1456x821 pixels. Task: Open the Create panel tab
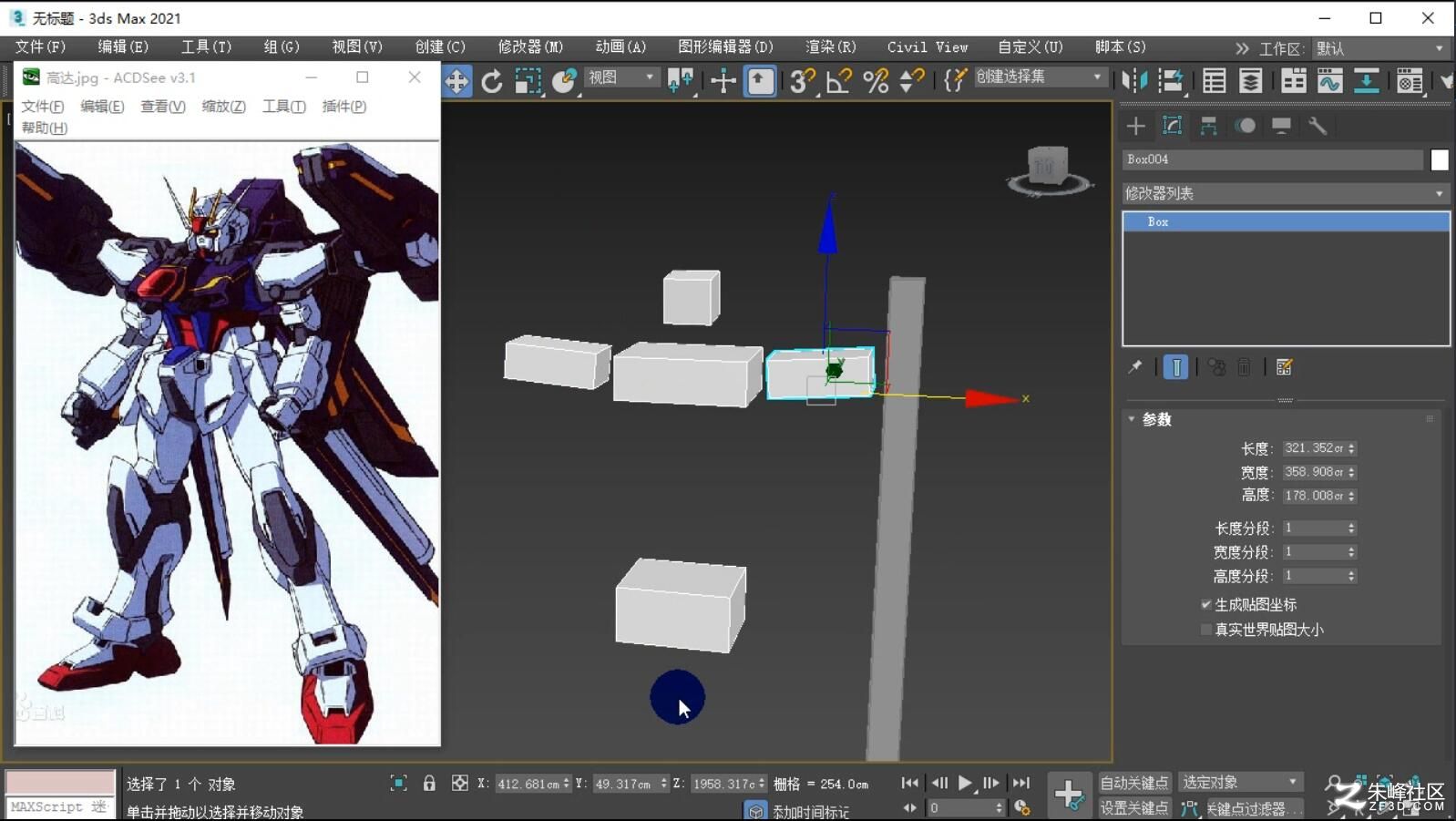(1136, 126)
